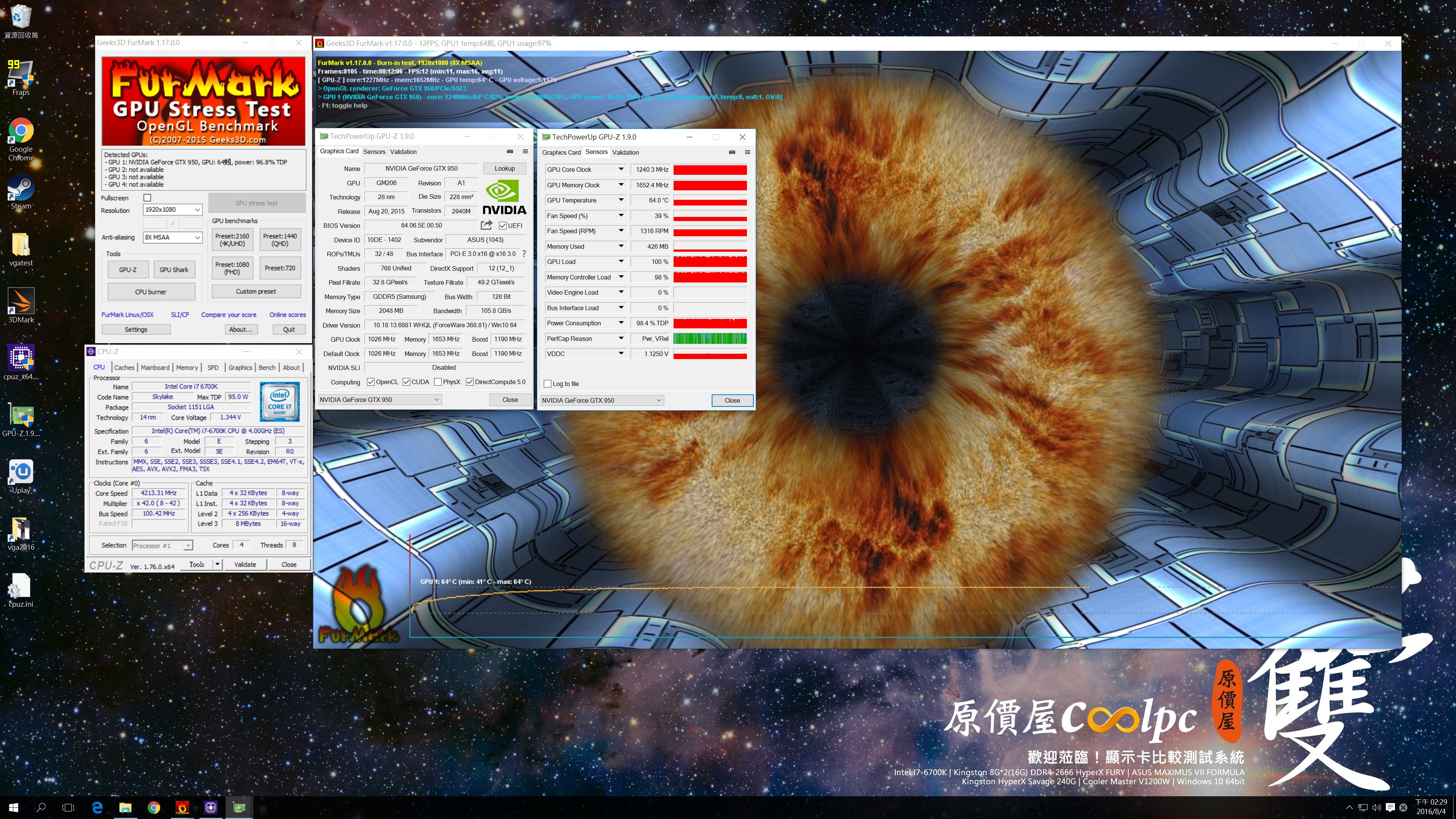The height and width of the screenshot is (819, 1456).
Task: Open the Memory tab in CPU-Z
Action: pos(187,367)
